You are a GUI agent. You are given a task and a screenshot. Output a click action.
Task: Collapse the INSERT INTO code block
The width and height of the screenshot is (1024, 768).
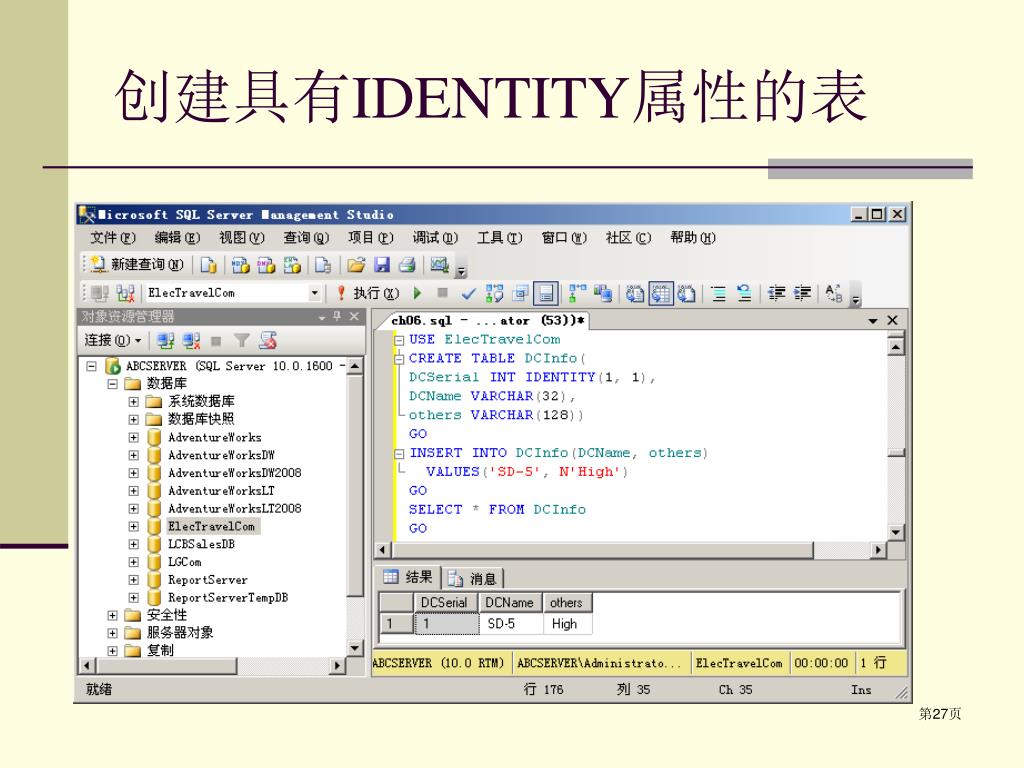pyautogui.click(x=399, y=453)
